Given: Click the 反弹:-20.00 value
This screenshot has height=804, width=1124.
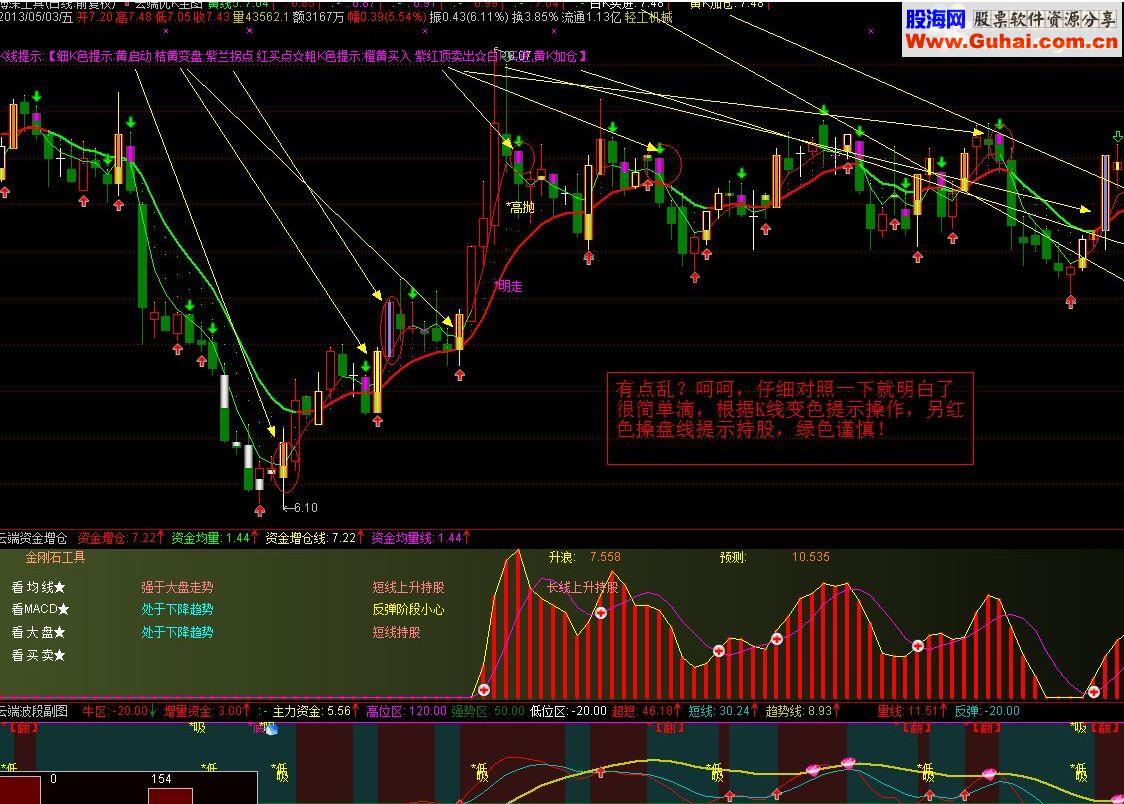Looking at the screenshot, I should tap(987, 711).
